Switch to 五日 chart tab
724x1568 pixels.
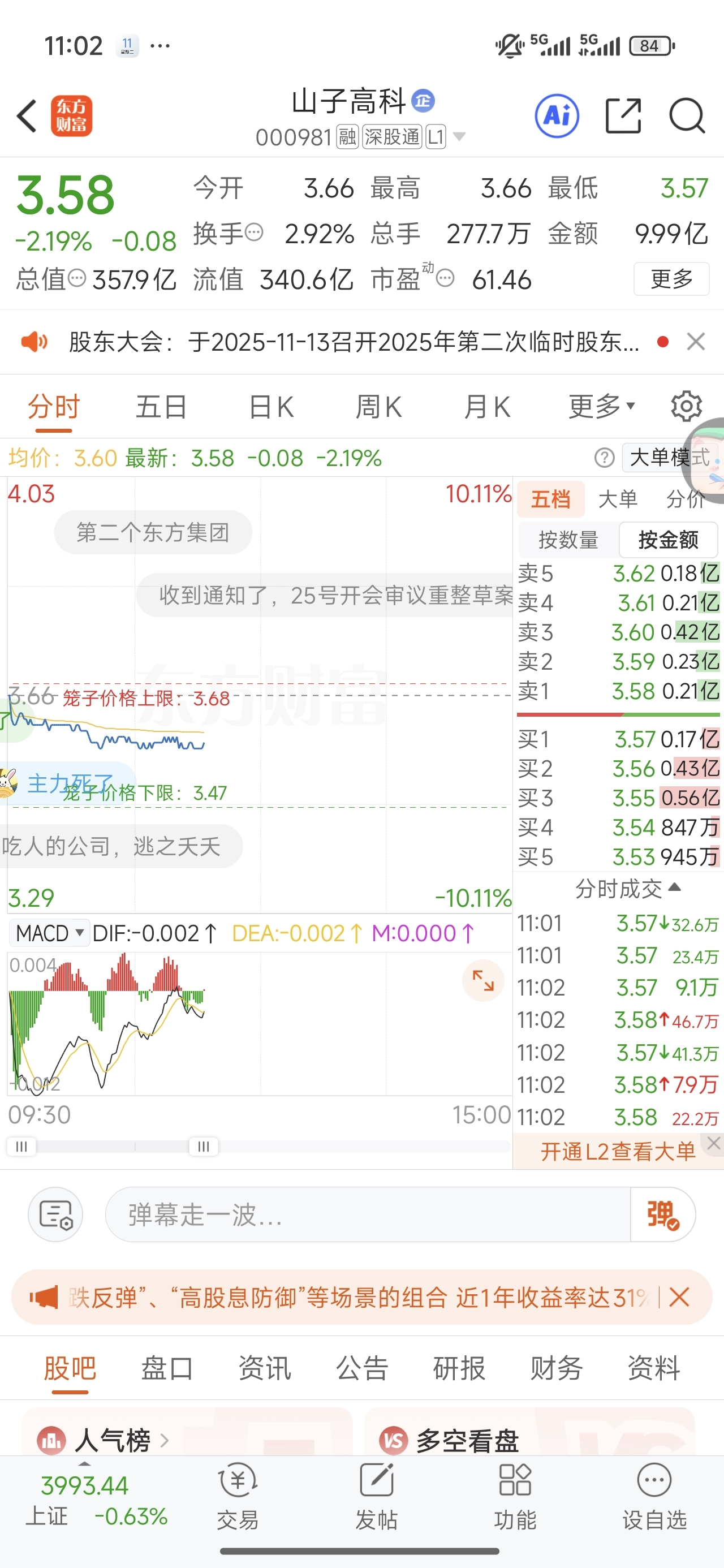(x=161, y=407)
